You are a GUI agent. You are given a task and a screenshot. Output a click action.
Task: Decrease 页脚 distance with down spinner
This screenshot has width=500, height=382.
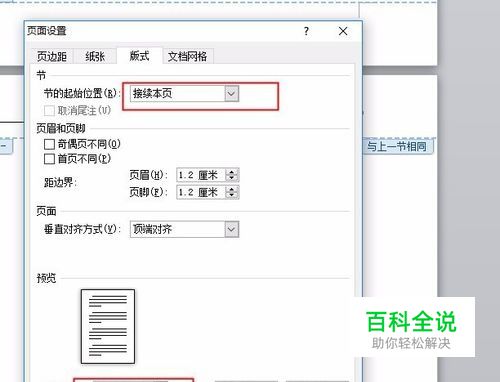point(232,196)
